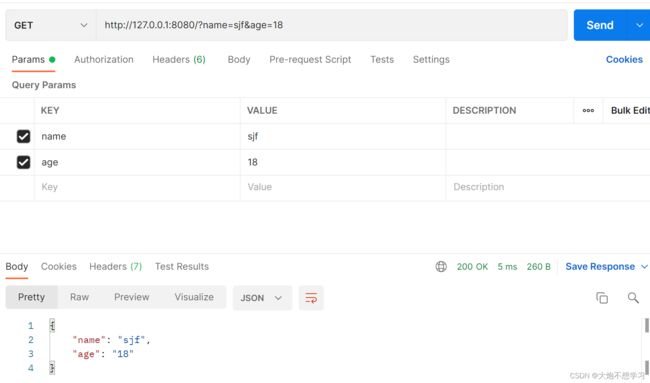The image size is (650, 383).
Task: Click the Bulk Edit link
Action: tap(630, 111)
